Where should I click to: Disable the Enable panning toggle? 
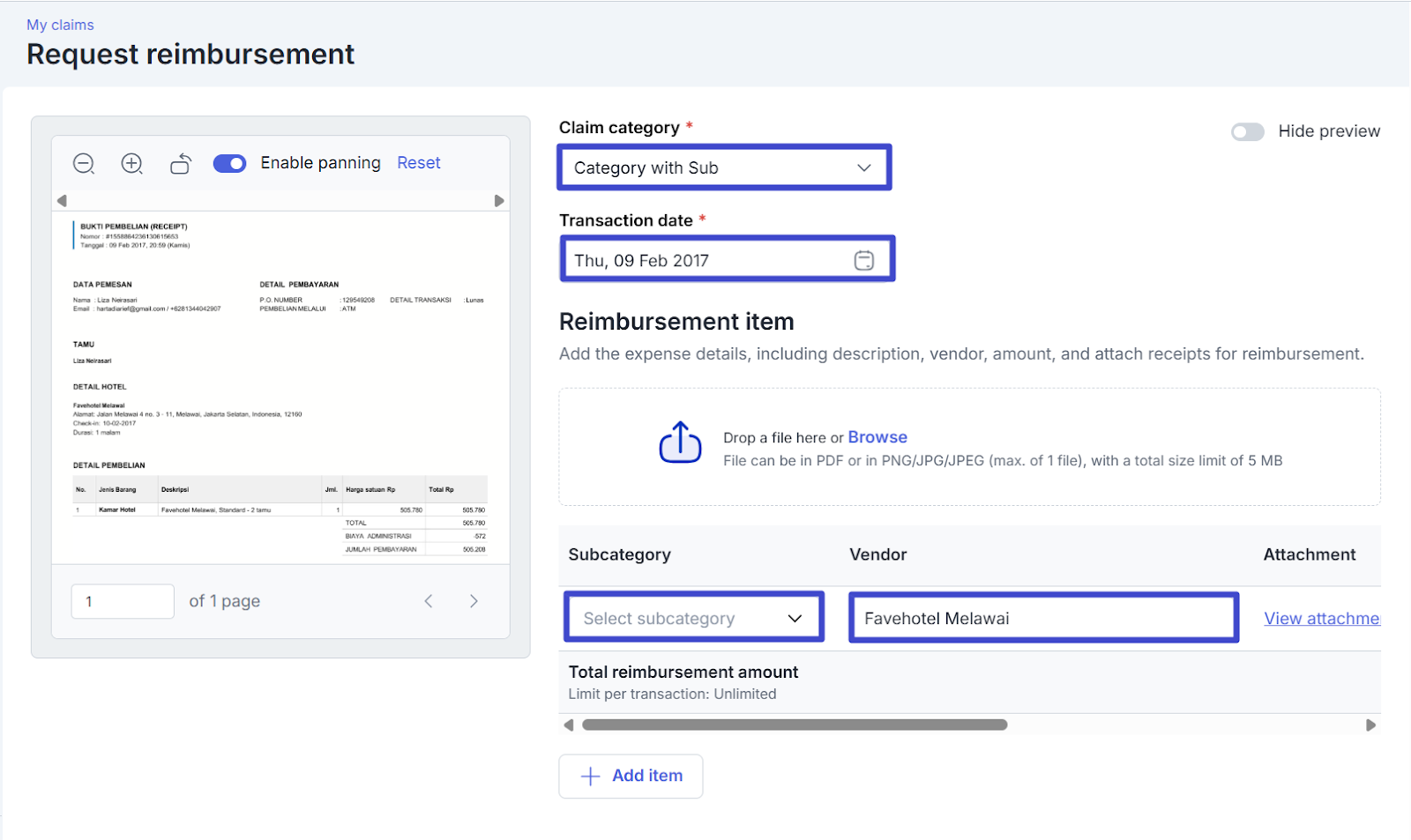coord(229,163)
